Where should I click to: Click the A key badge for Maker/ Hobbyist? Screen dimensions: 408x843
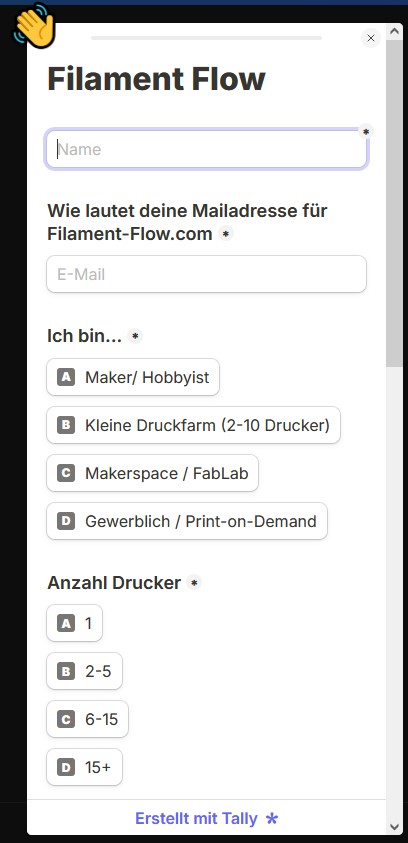66,377
